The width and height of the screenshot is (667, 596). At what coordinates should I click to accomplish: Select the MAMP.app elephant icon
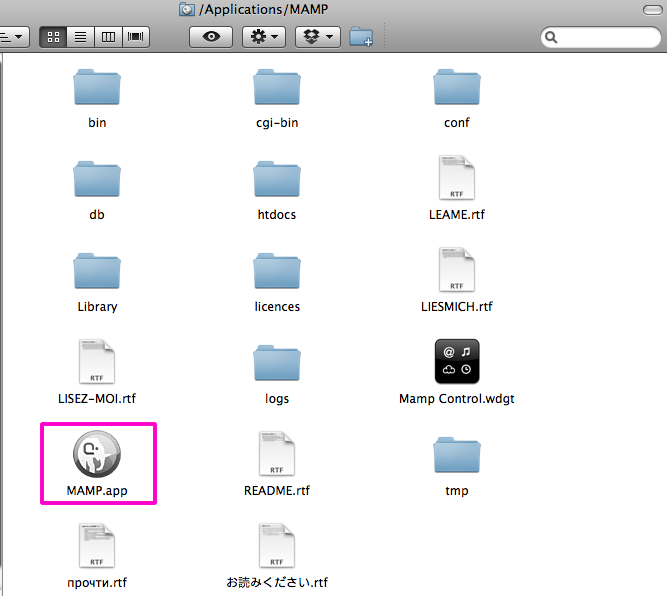click(97, 453)
